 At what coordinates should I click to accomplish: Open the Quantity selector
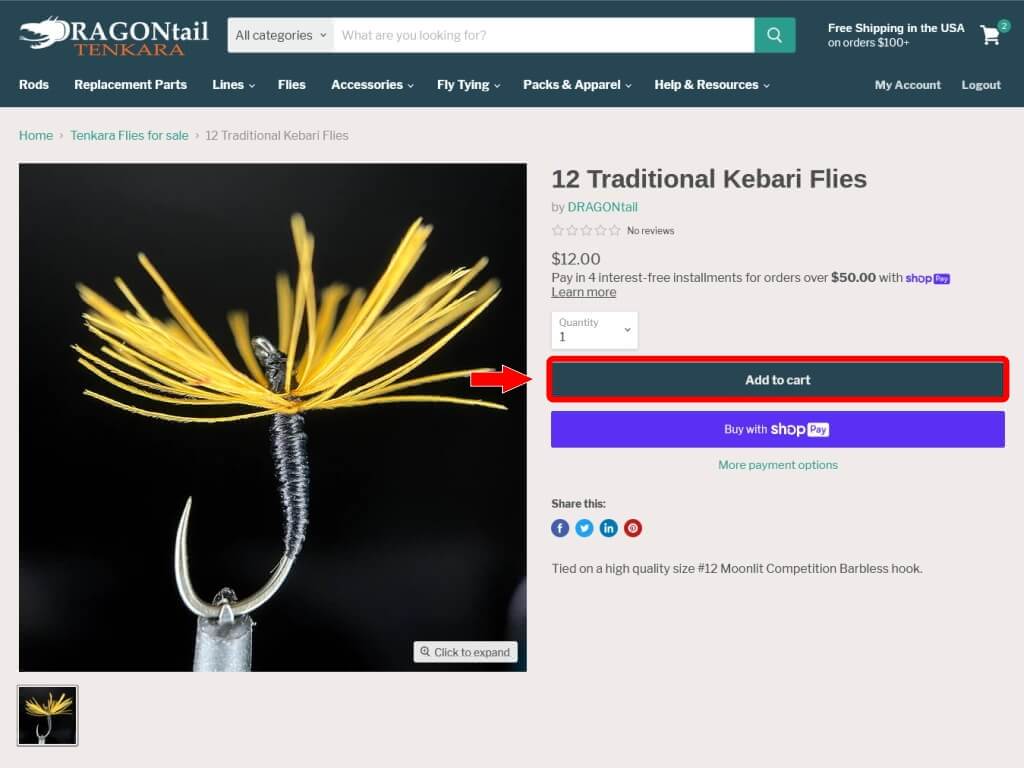pos(594,330)
